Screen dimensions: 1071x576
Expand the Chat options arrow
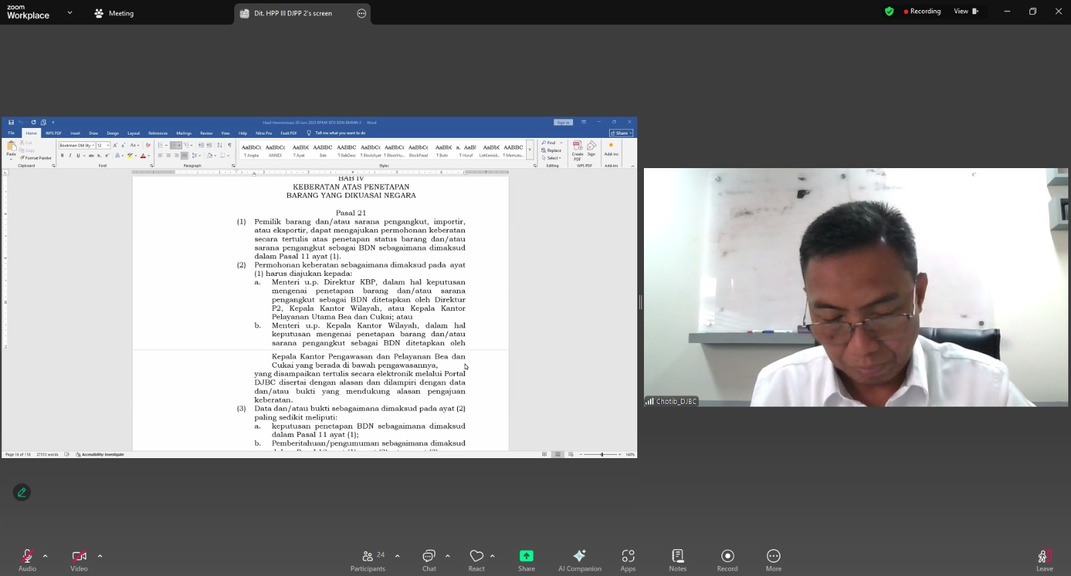point(447,556)
